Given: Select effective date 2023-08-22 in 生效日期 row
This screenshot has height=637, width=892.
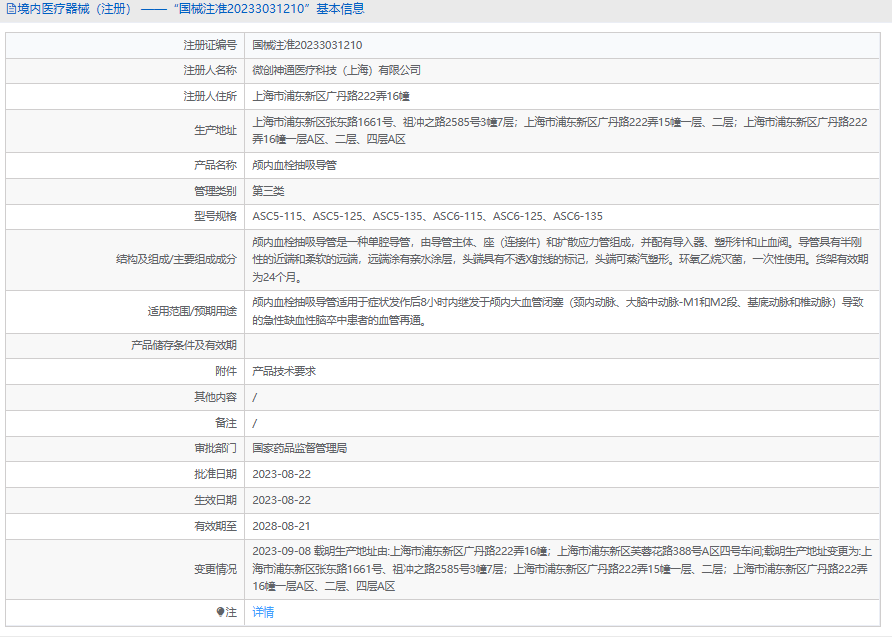Looking at the screenshot, I should click(x=282, y=500).
